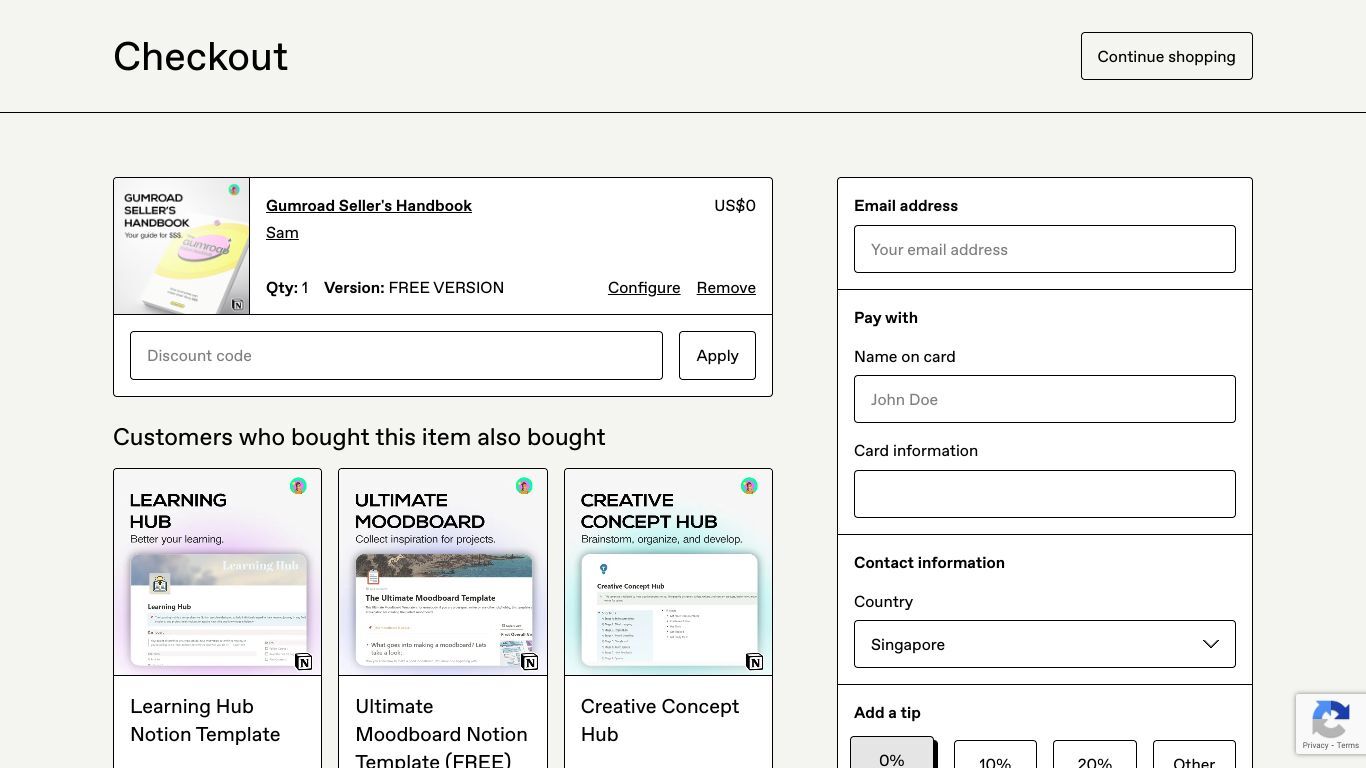
Task: Open the Creative Concept Hub product thumbnail
Action: (668, 572)
